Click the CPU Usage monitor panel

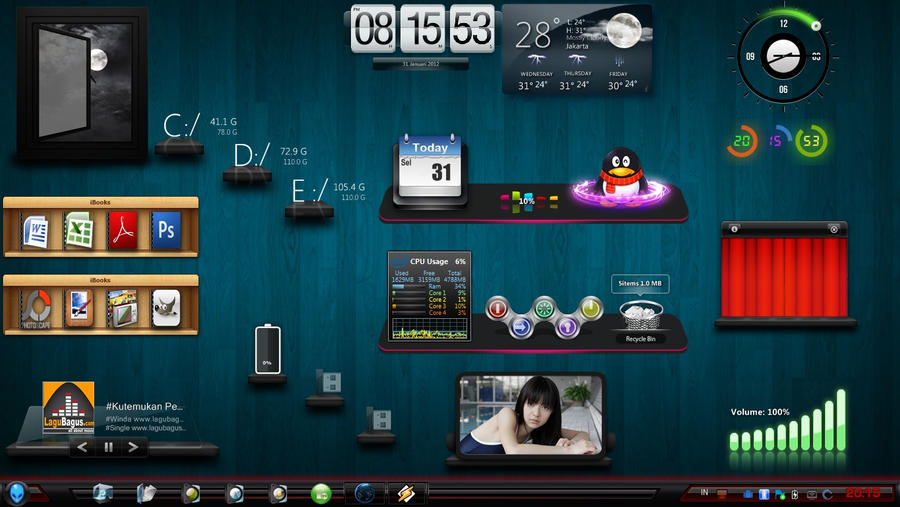(x=429, y=296)
